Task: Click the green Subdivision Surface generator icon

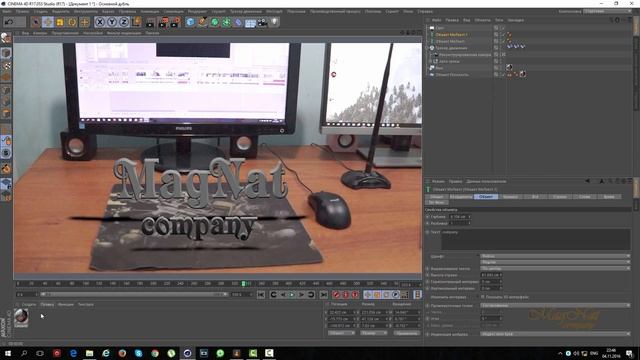Action: (214, 22)
